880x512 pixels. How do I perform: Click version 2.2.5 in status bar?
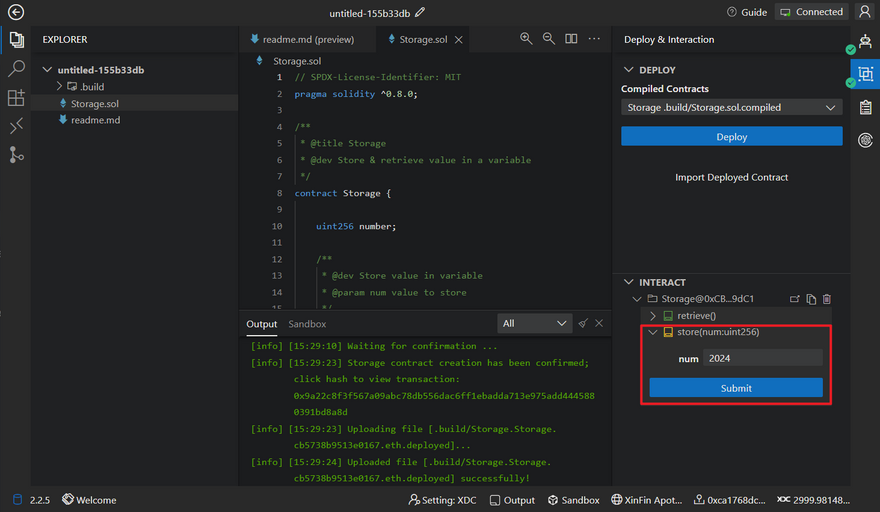tap(39, 500)
